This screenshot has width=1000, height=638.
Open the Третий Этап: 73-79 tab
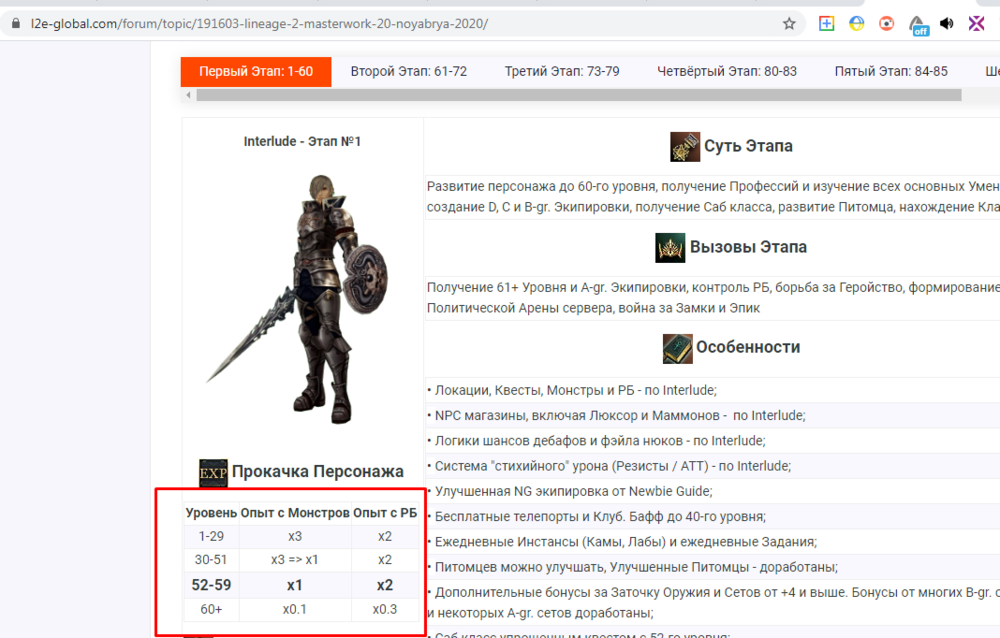(x=562, y=71)
